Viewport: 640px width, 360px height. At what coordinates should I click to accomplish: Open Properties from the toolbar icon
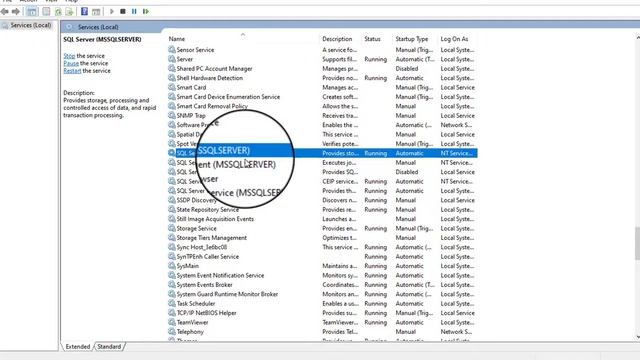point(46,11)
